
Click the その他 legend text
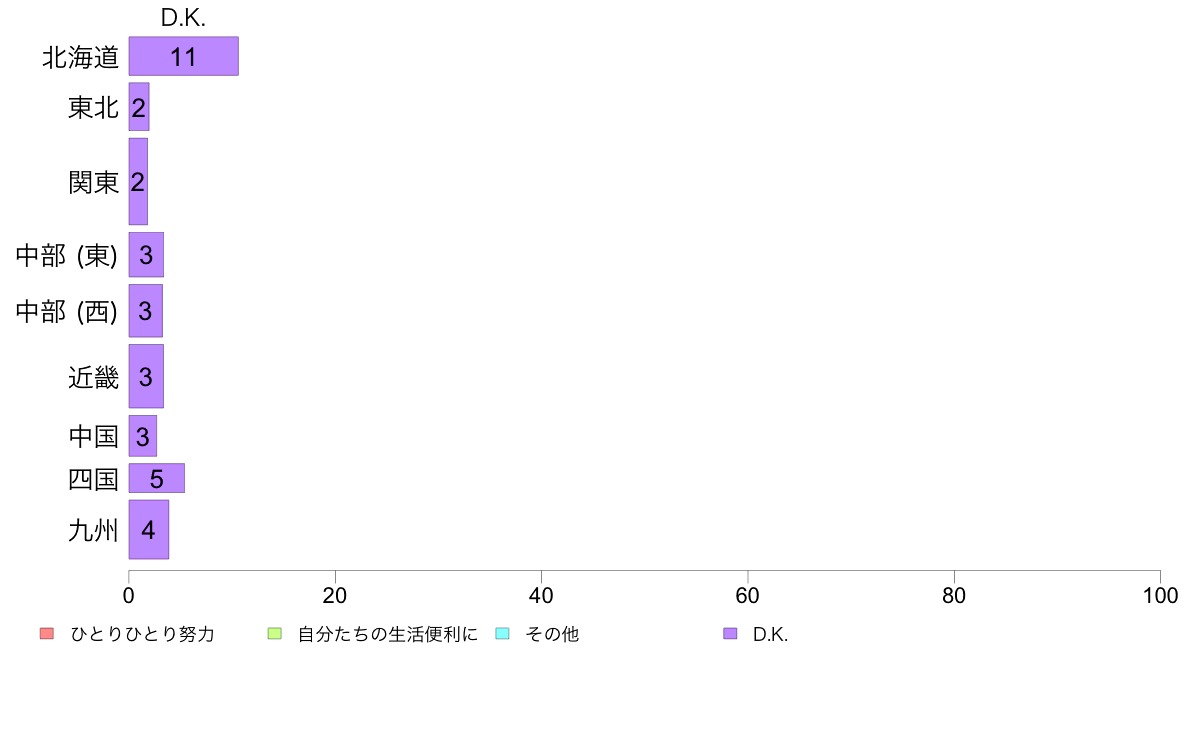[x=552, y=634]
